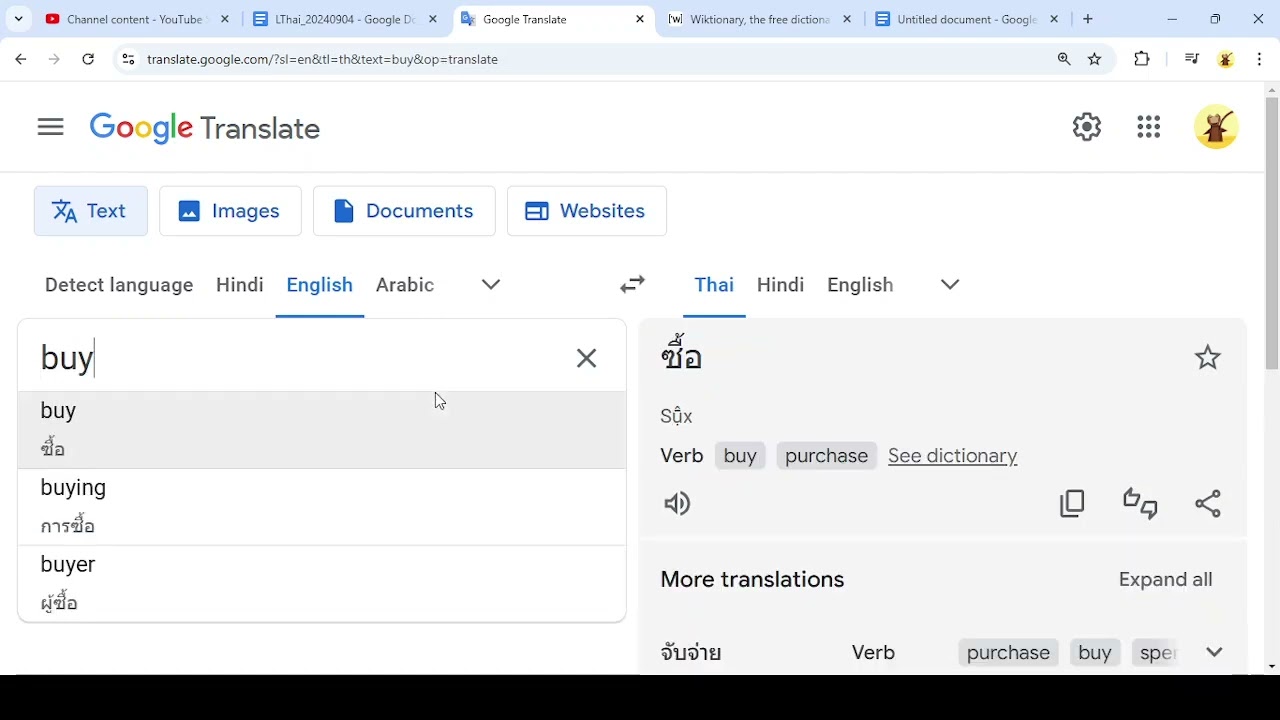Go back in browser history

tap(21, 59)
